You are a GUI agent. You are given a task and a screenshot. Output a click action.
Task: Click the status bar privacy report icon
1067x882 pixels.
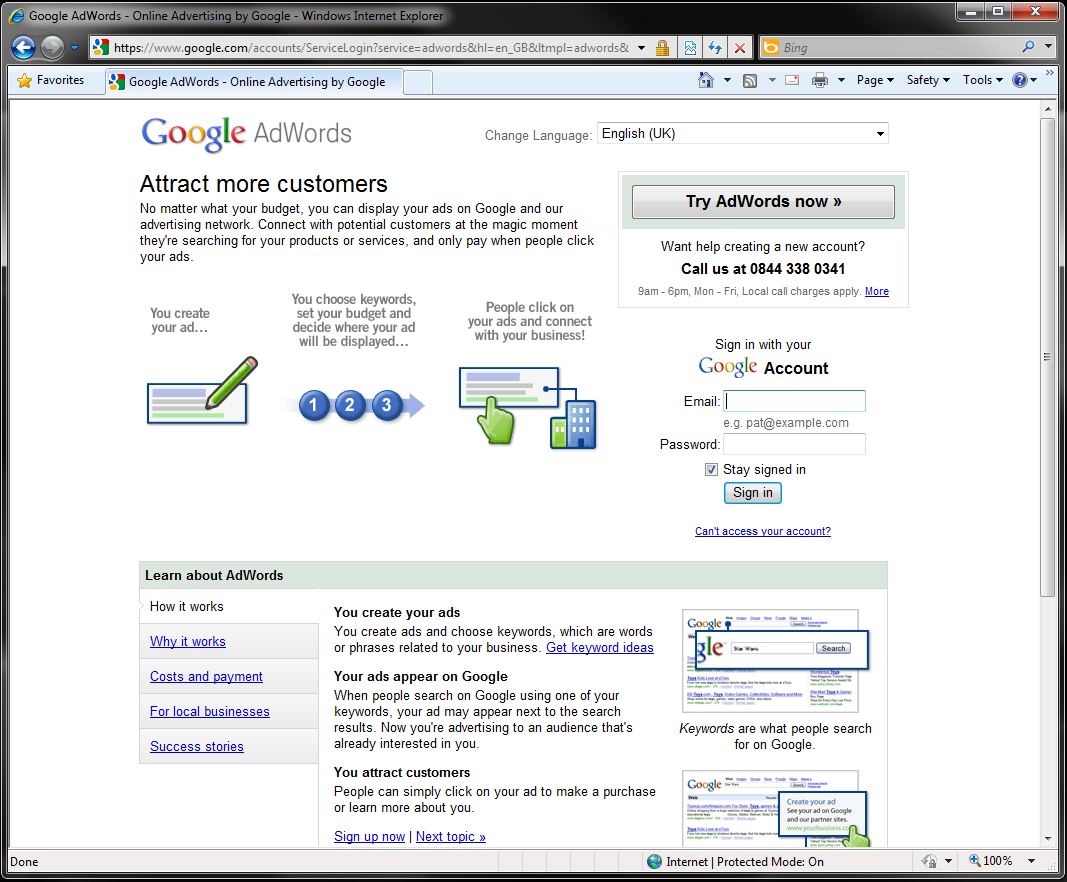[x=929, y=862]
